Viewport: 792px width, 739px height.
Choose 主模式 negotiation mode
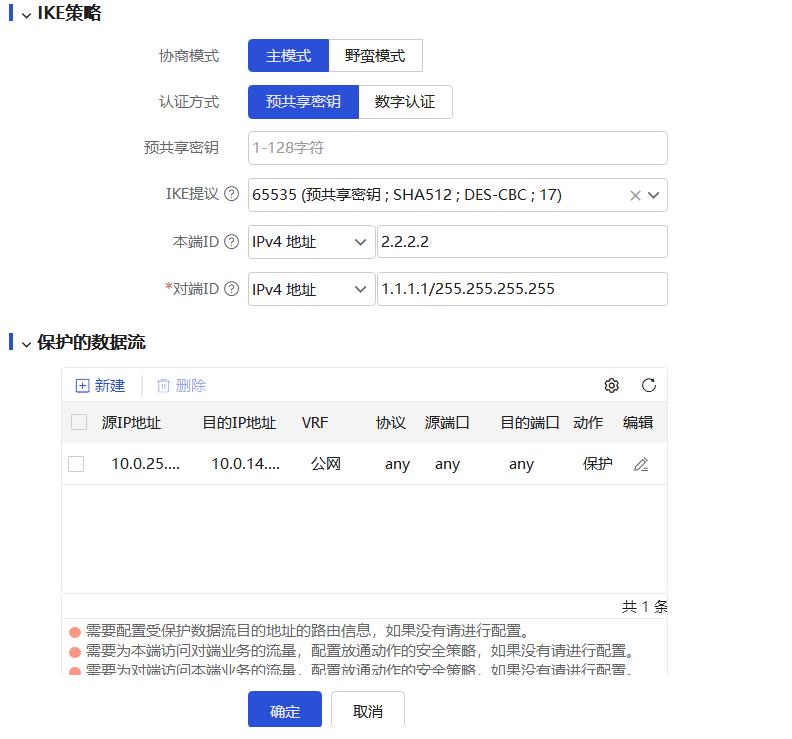288,56
